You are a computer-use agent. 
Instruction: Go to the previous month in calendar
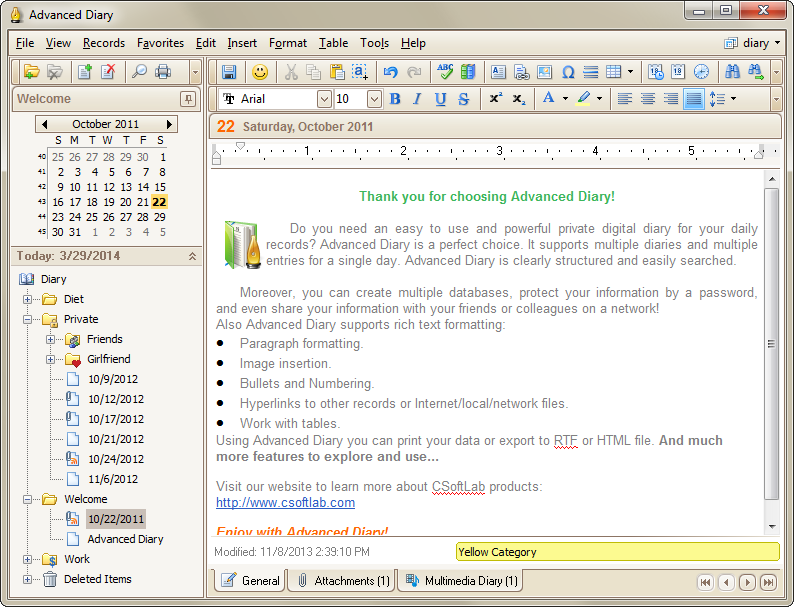click(x=44, y=124)
